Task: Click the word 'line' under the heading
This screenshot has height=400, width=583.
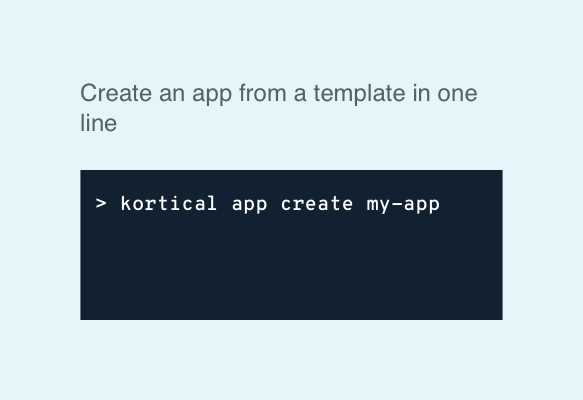Action: [99, 123]
